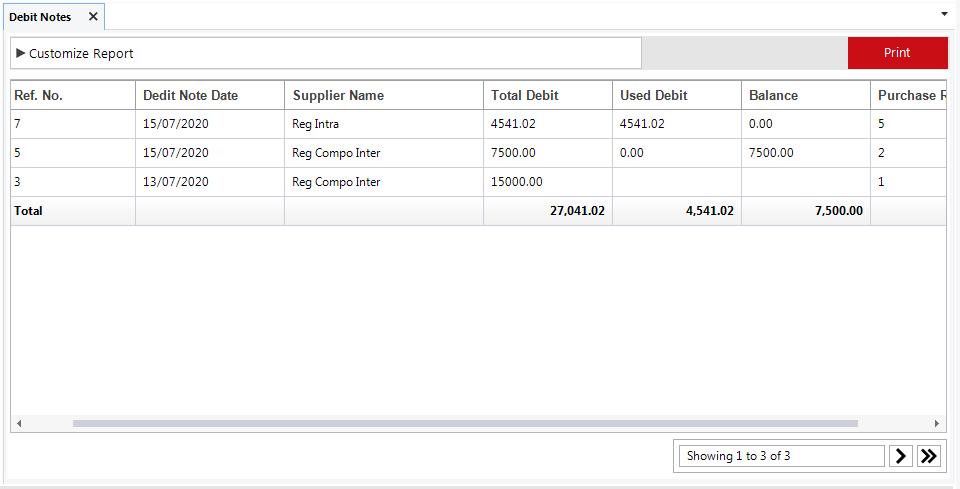Go to the next page arrow

click(x=901, y=456)
